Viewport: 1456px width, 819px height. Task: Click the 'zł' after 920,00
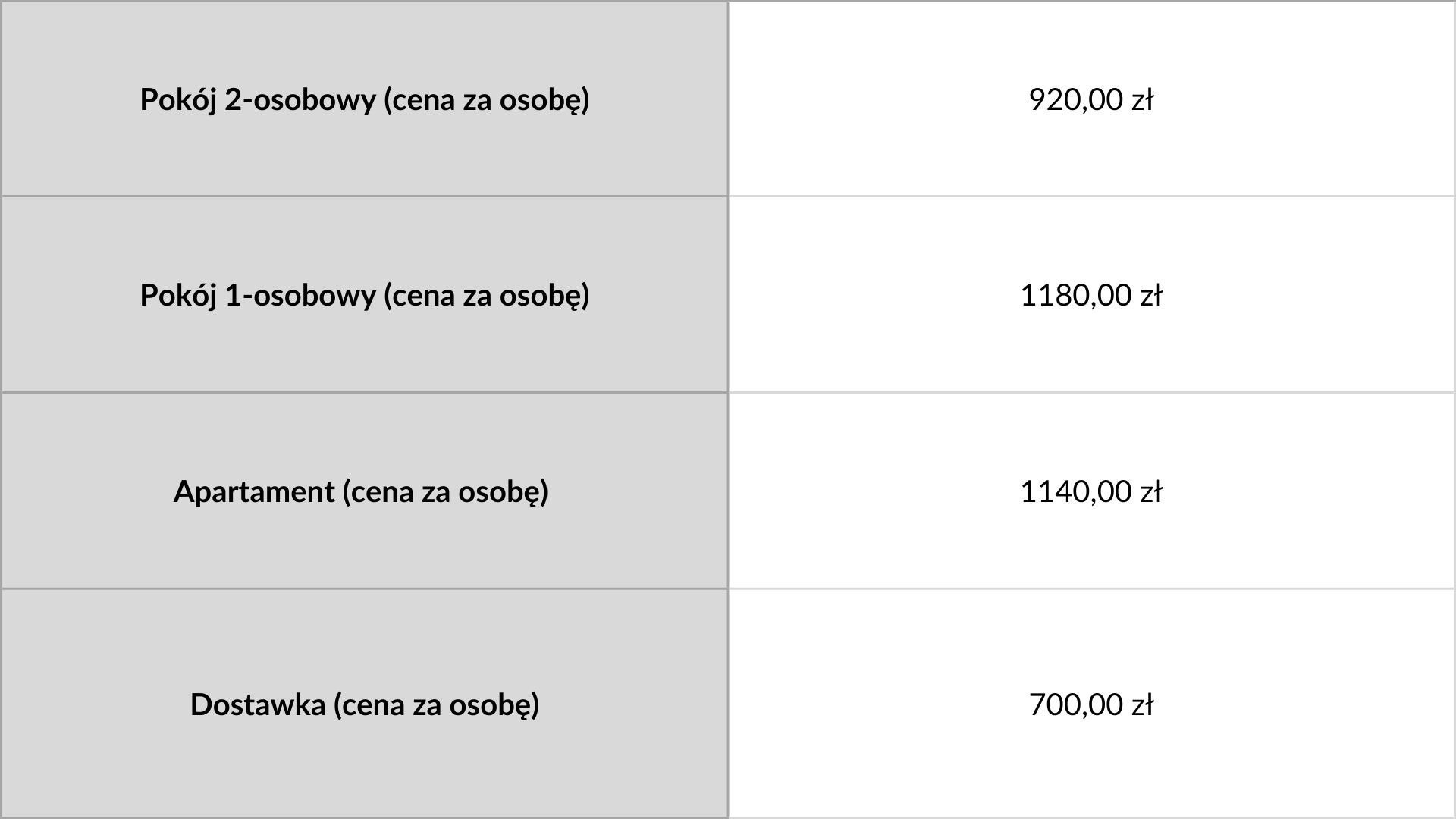[1142, 99]
